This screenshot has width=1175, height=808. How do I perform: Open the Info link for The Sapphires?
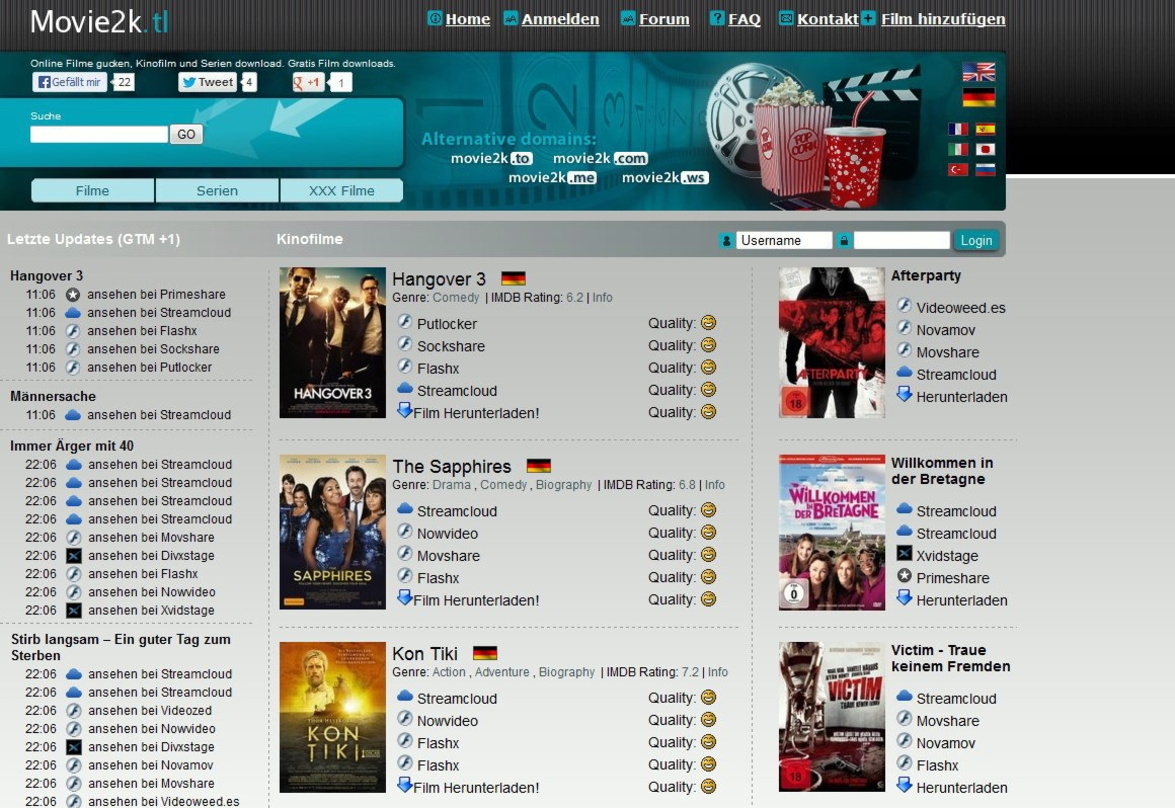coord(714,484)
